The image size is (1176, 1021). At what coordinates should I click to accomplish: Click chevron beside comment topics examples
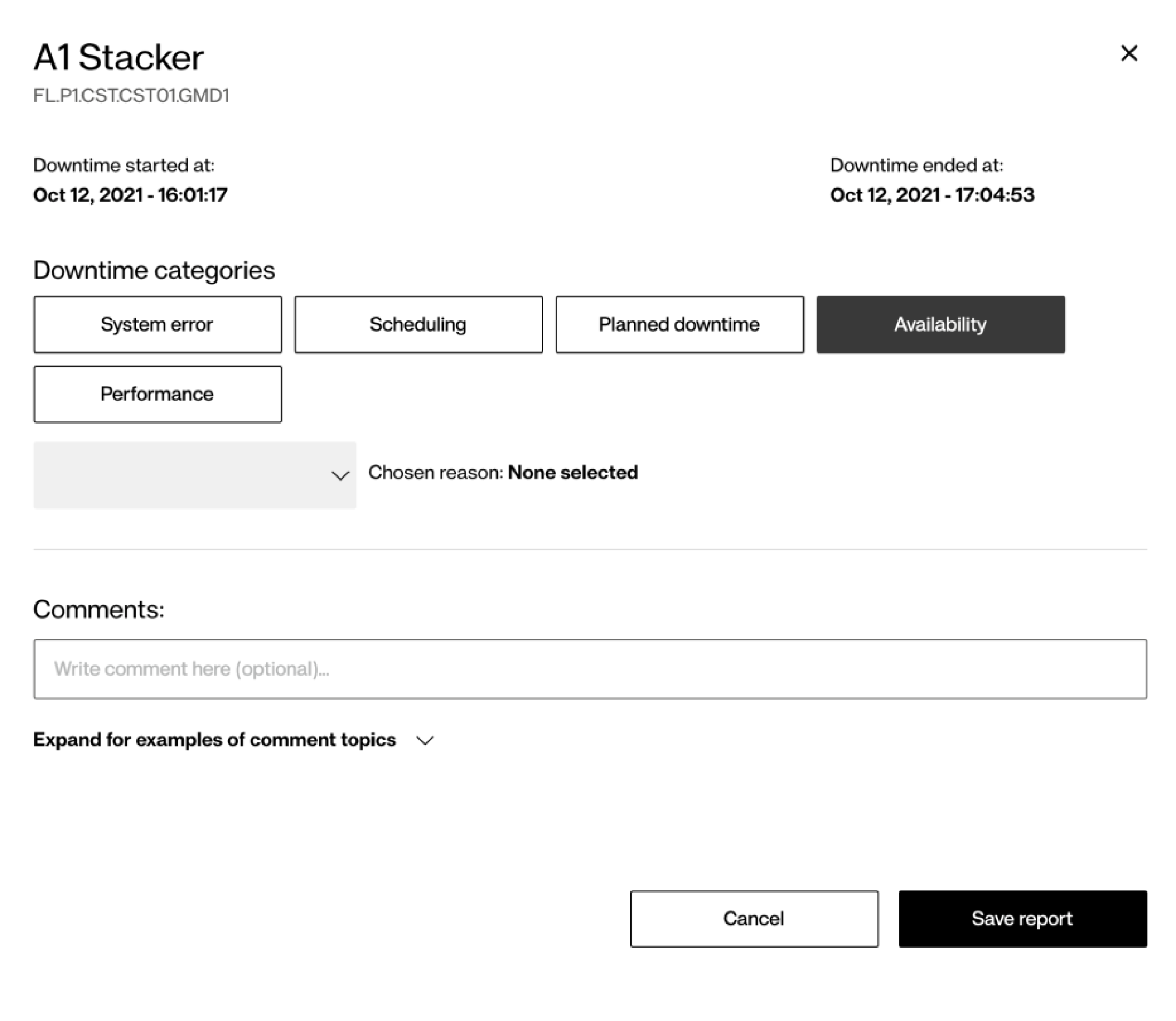click(x=425, y=741)
